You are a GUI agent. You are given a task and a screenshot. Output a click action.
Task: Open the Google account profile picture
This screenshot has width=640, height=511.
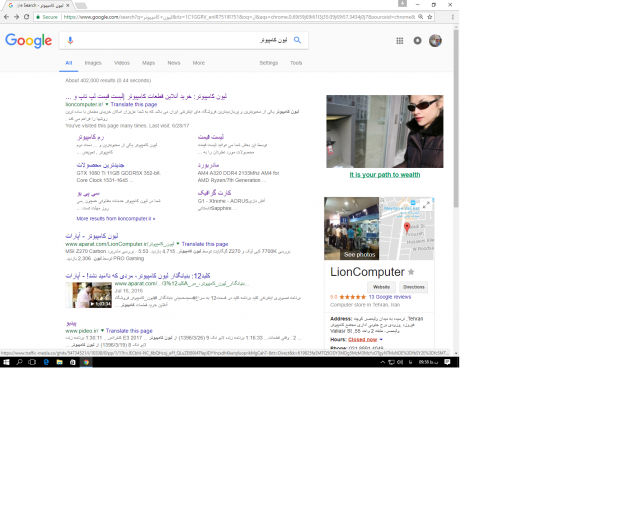click(435, 40)
